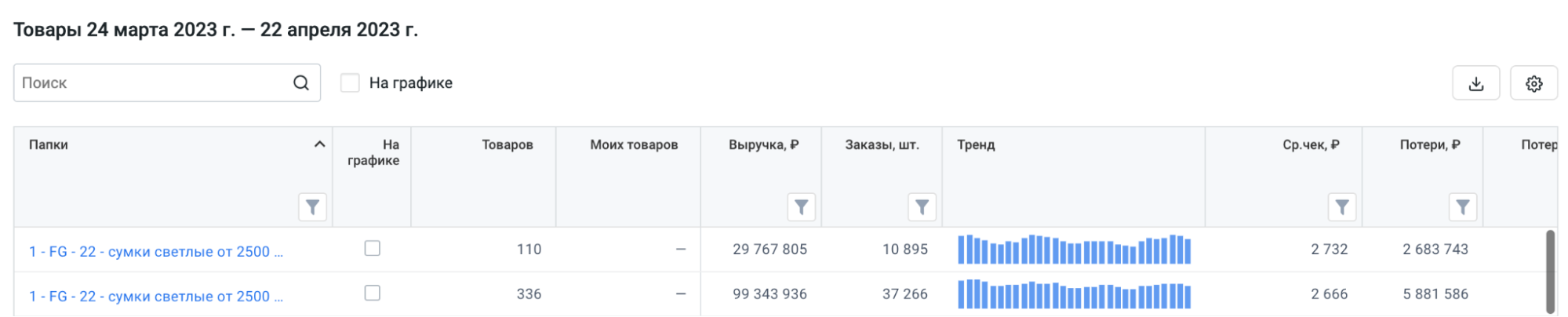
Task: Click the first row's trend bar chart
Action: 1074,250
